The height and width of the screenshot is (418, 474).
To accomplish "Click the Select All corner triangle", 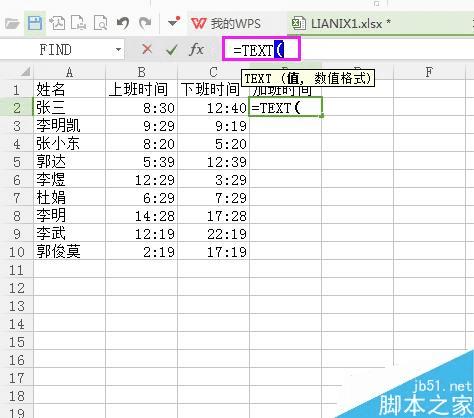I will [x=25, y=72].
